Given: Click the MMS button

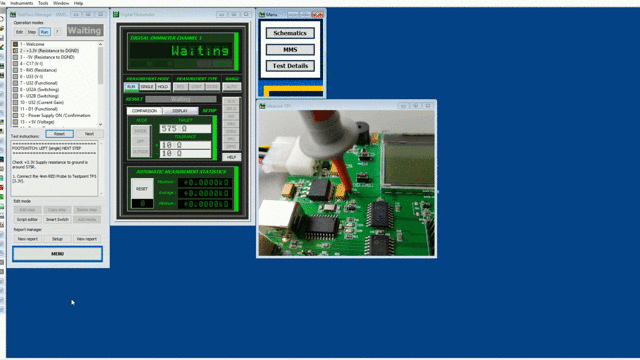Looking at the screenshot, I should (290, 50).
